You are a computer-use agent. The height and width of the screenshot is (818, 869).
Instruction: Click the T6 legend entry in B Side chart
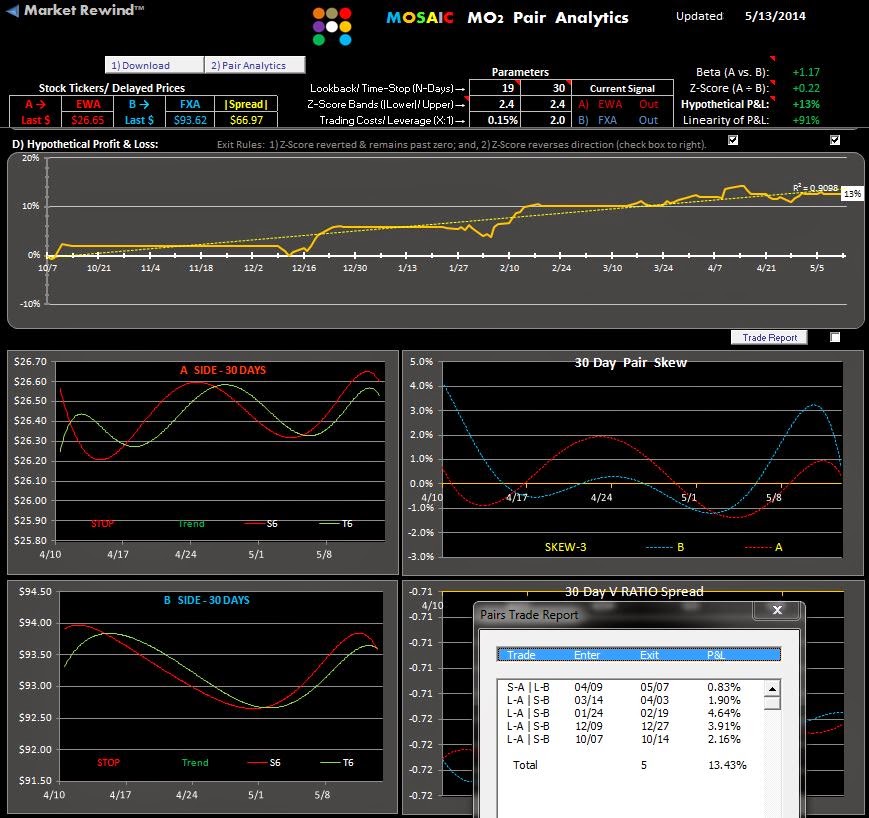click(x=336, y=763)
